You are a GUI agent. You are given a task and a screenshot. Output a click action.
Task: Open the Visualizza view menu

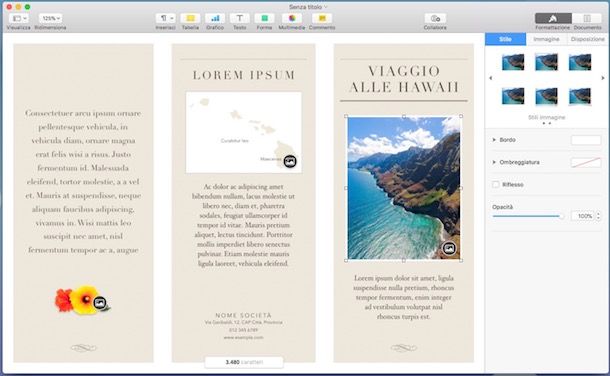[18, 18]
